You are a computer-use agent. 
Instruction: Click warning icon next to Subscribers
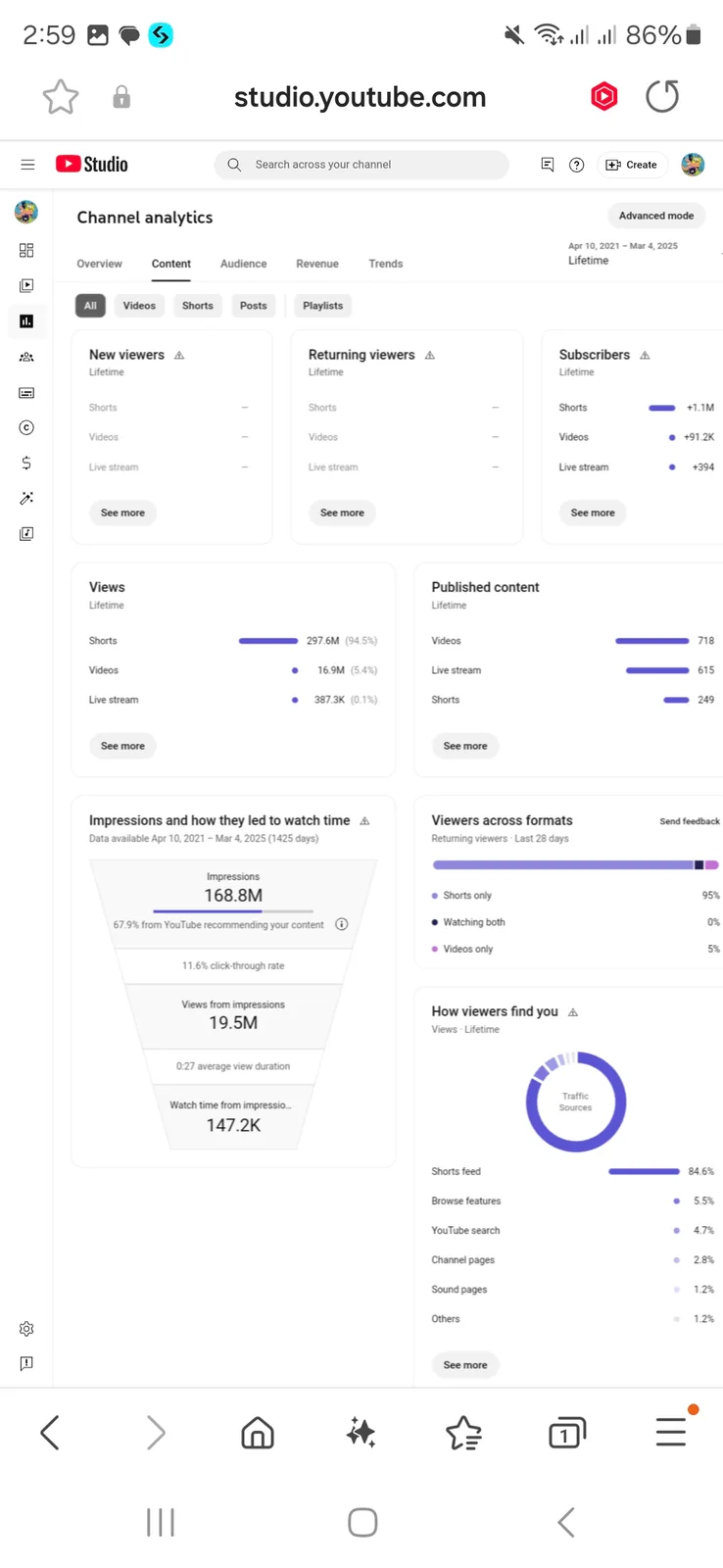click(645, 356)
